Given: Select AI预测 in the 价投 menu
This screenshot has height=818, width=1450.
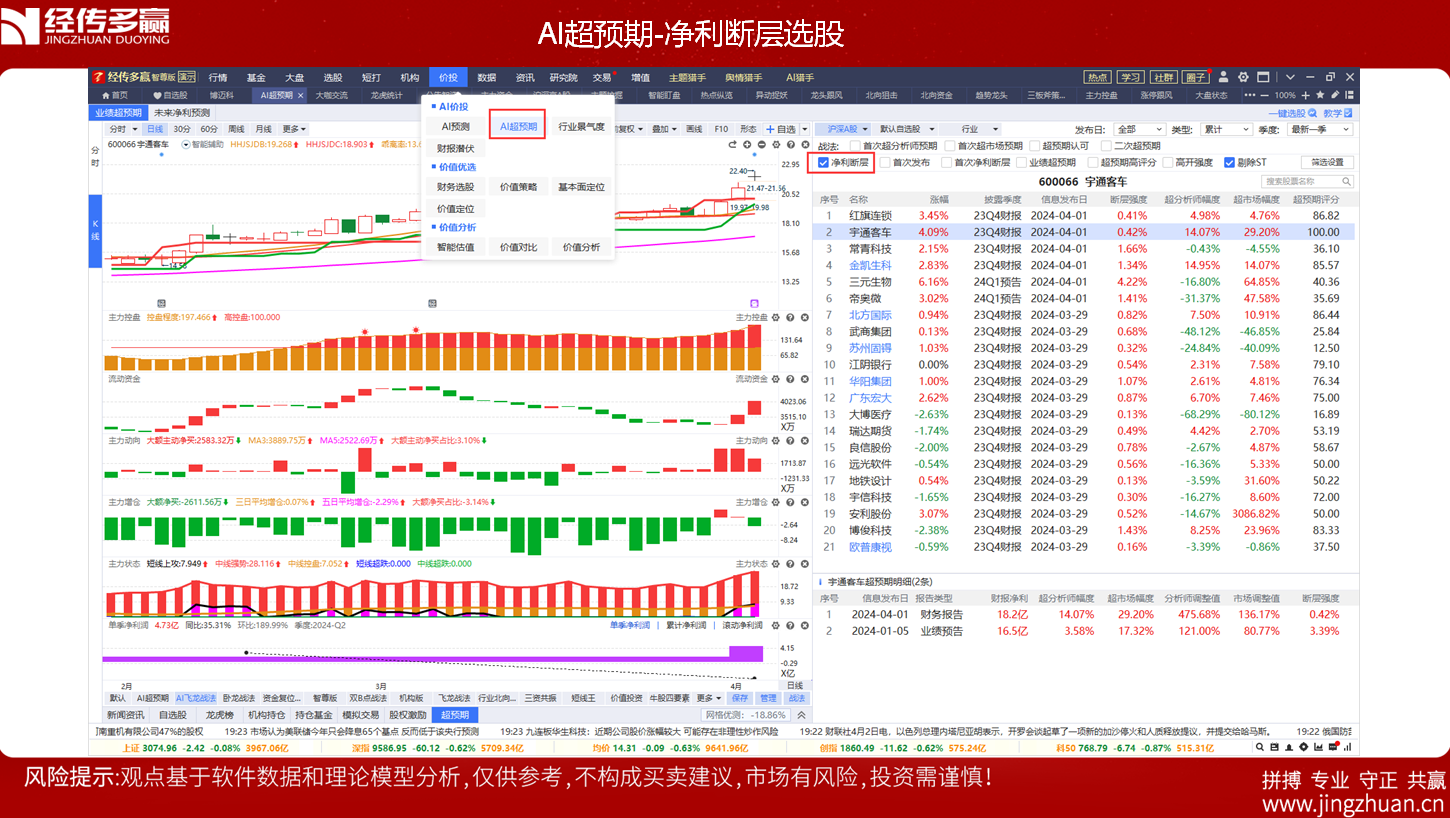Looking at the screenshot, I should point(455,127).
